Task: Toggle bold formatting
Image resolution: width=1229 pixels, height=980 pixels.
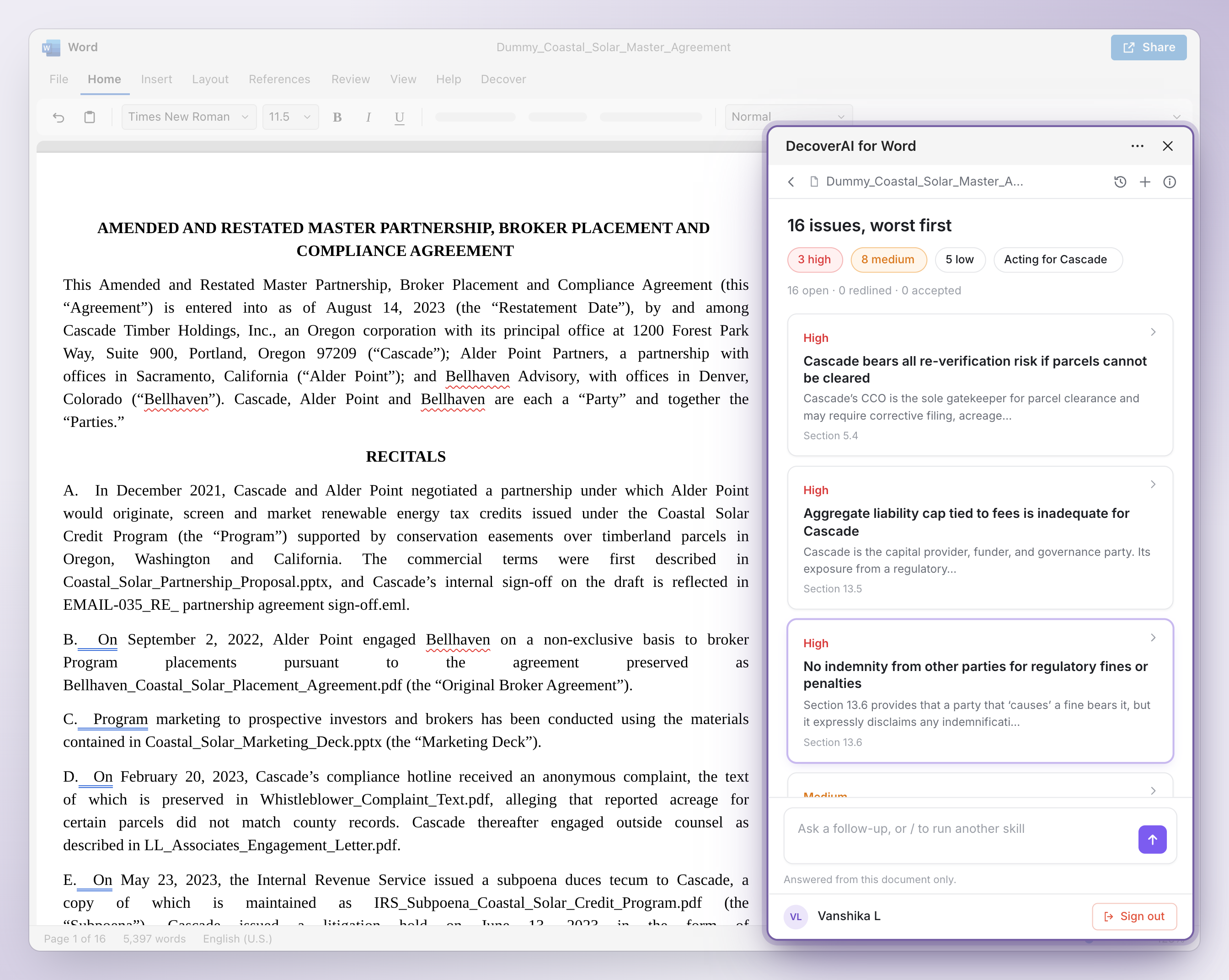Action: pos(337,117)
